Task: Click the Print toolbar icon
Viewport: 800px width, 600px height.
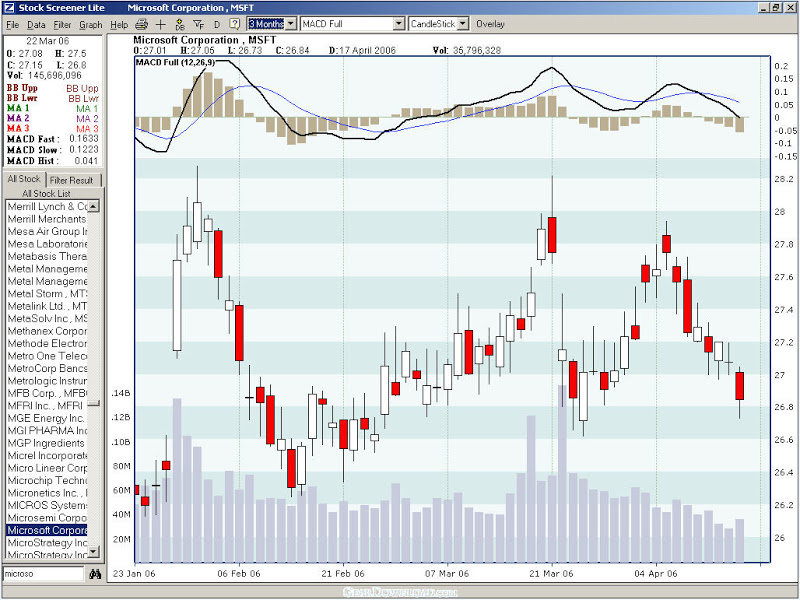Action: [141, 24]
